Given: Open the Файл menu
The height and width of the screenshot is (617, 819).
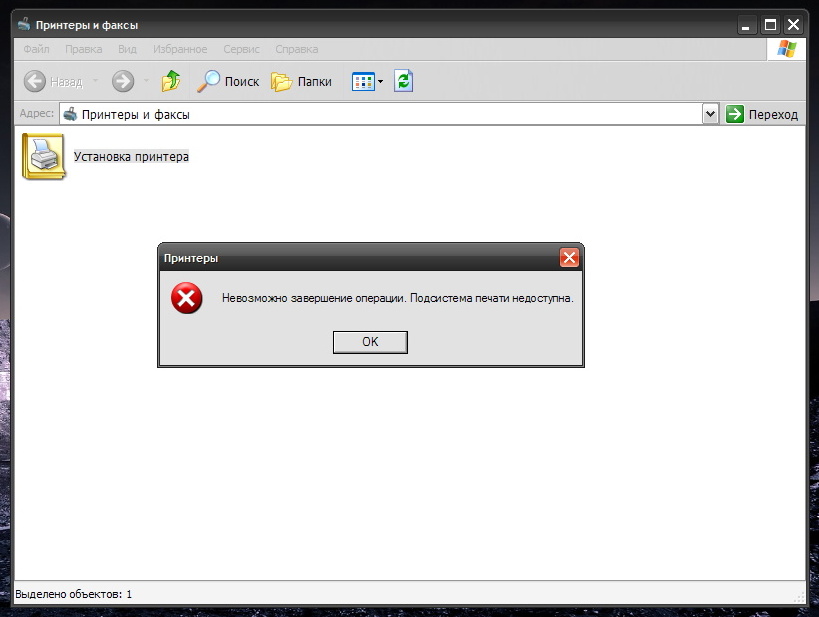Looking at the screenshot, I should [36, 49].
